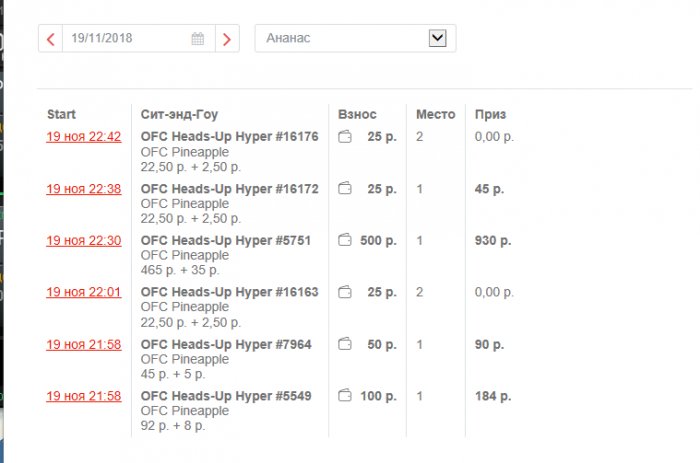Click wallet icon for tournament #16172
Screen dimensions: 700x463
coord(346,188)
